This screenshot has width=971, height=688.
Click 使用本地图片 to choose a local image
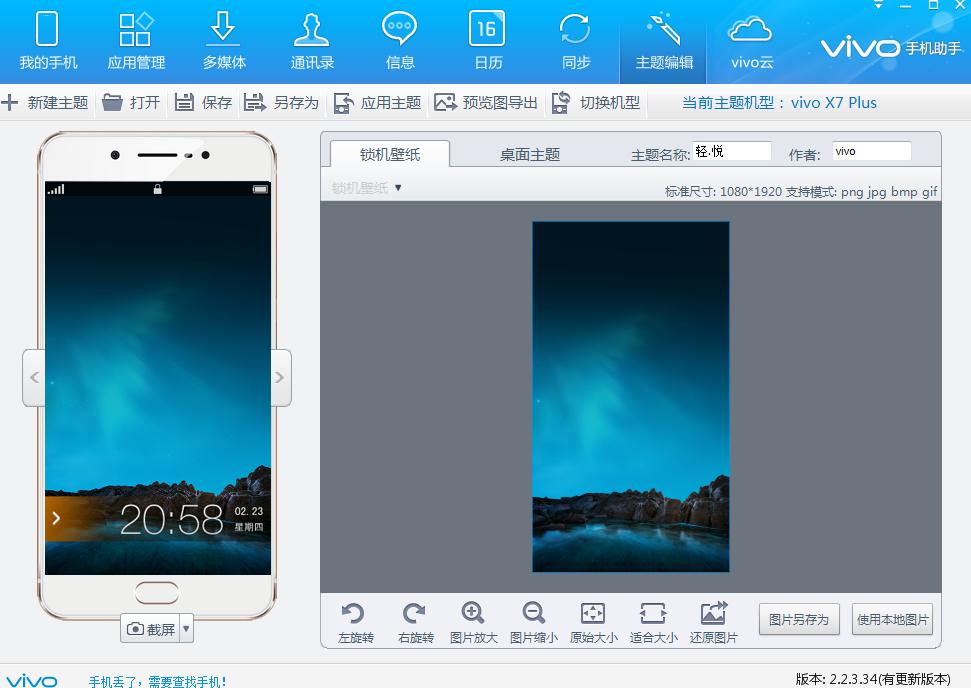(891, 619)
